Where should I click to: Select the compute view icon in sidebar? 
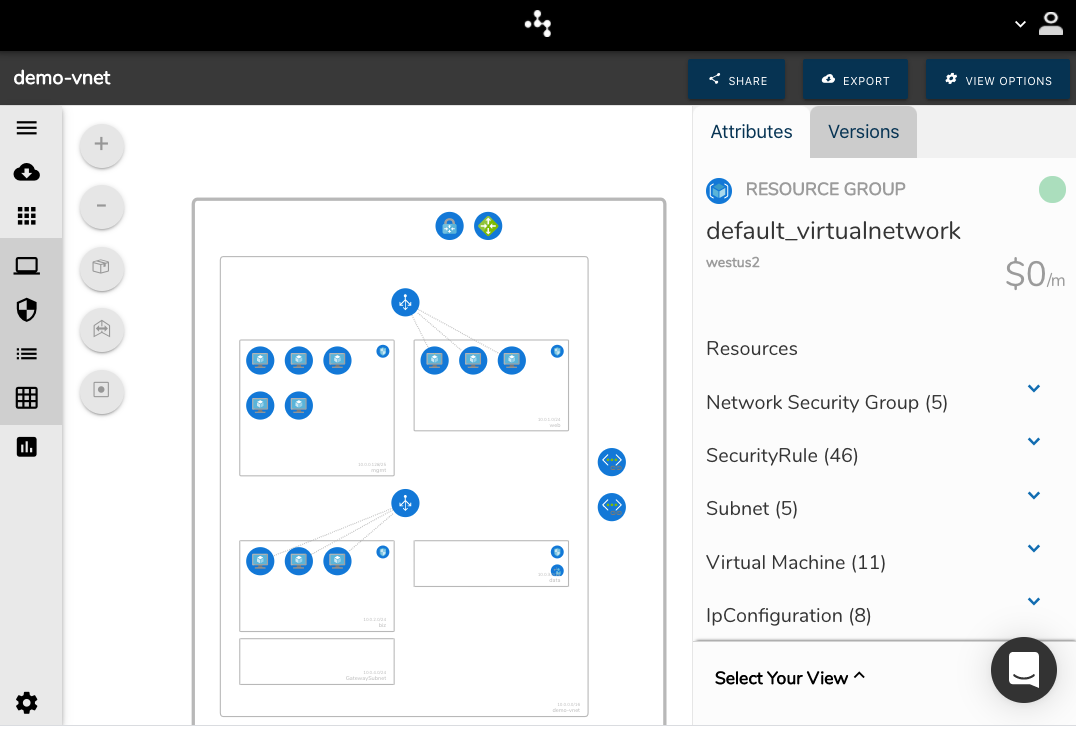27,265
